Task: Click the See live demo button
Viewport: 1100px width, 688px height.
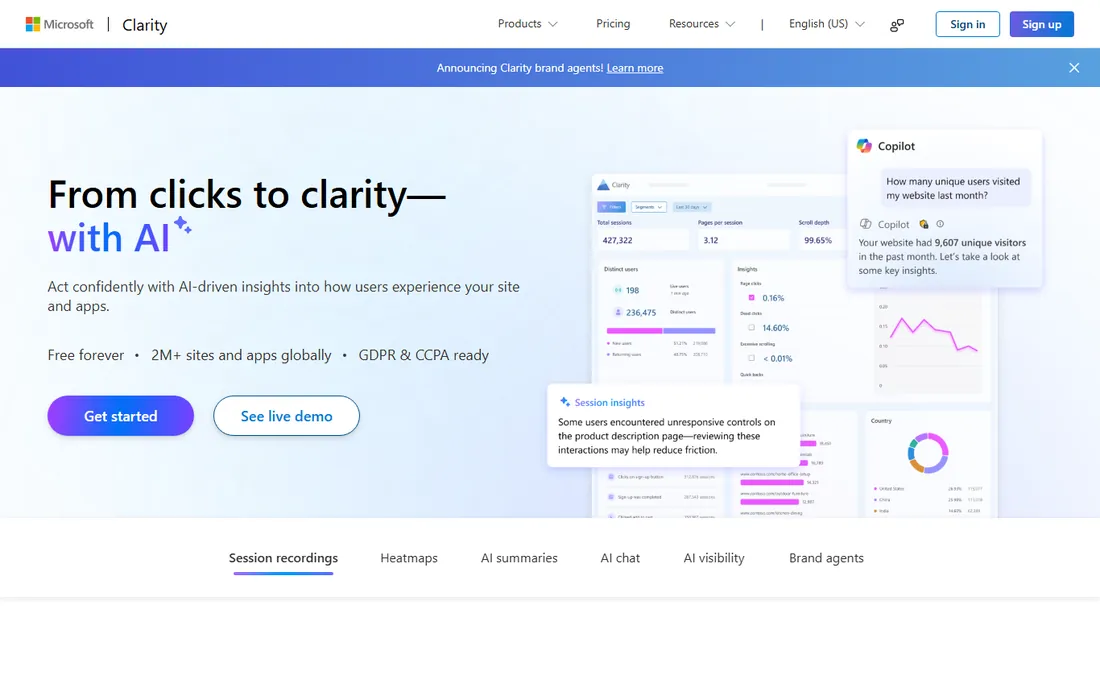Action: click(x=286, y=416)
